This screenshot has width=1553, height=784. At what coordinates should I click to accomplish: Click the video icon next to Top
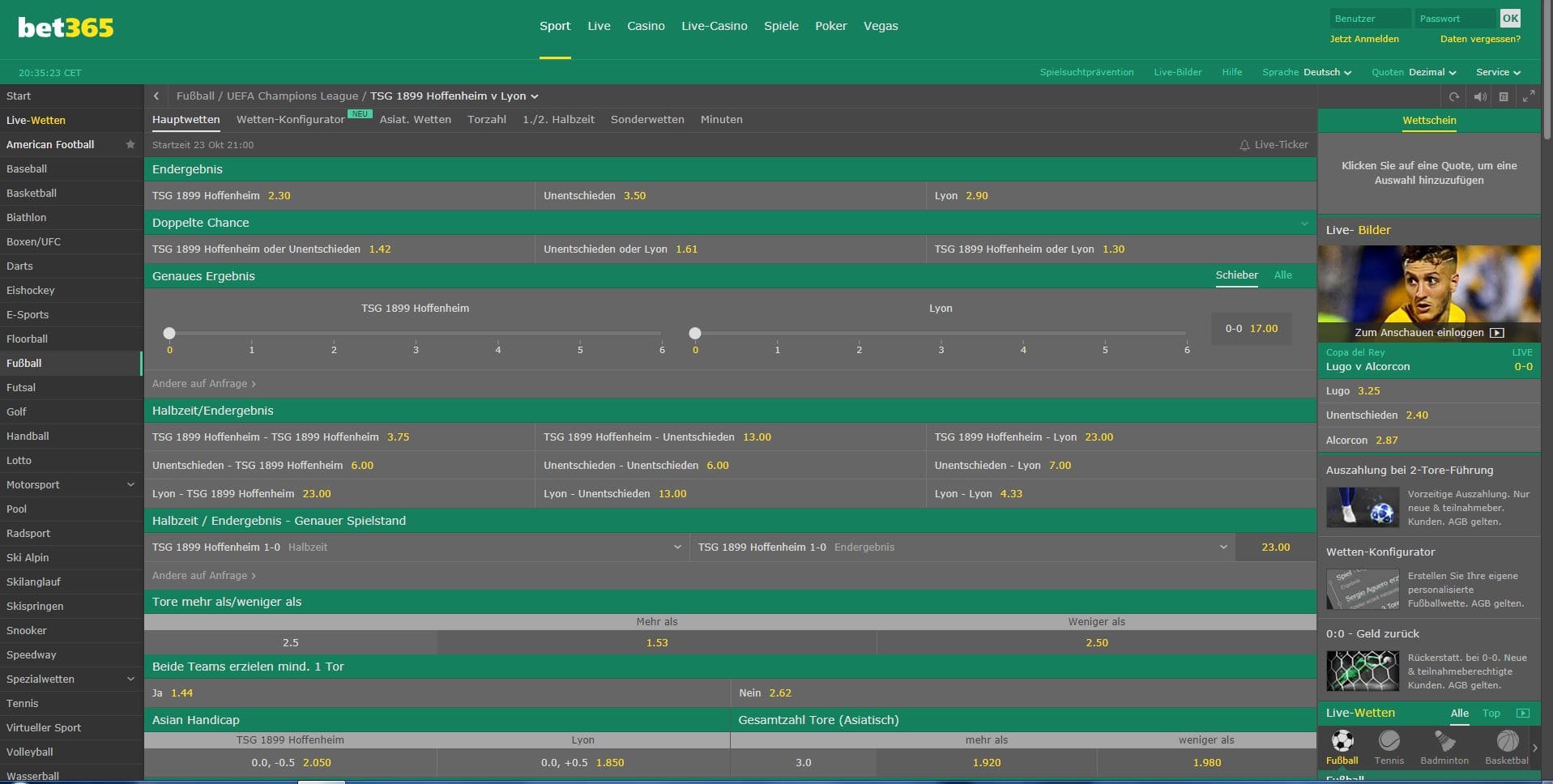pos(1522,714)
